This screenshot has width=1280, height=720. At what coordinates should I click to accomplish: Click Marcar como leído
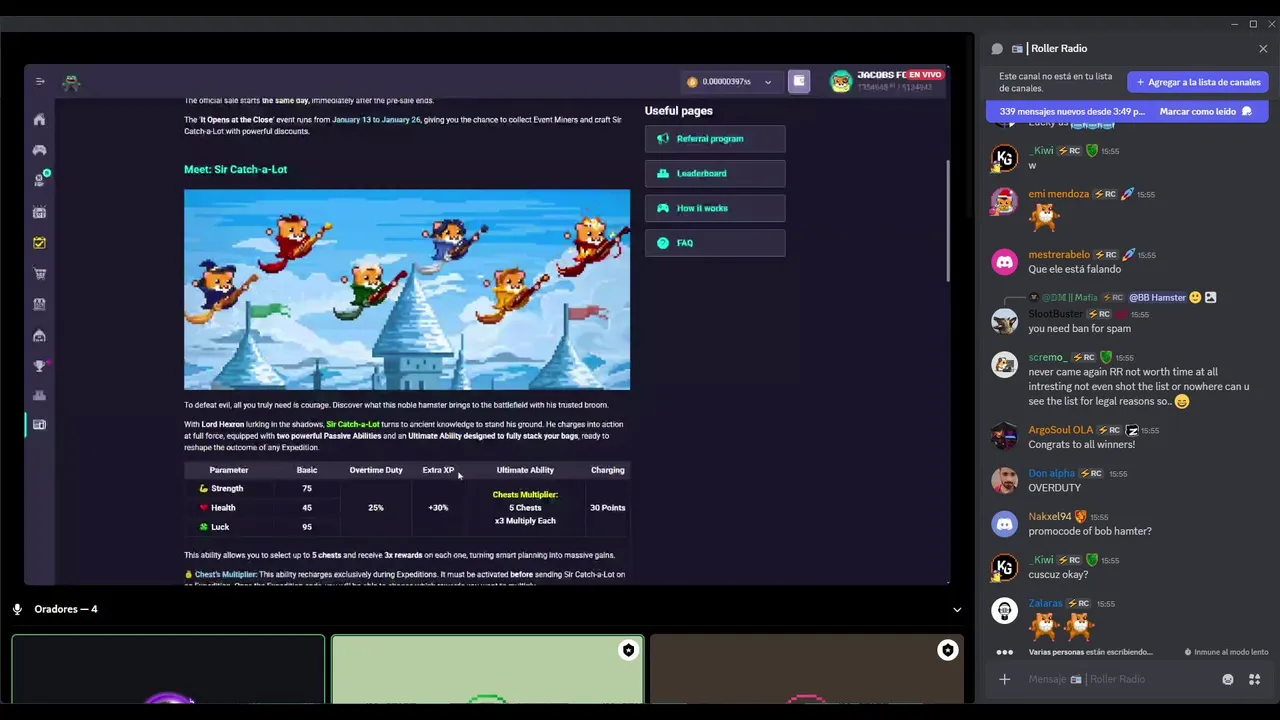point(1205,112)
